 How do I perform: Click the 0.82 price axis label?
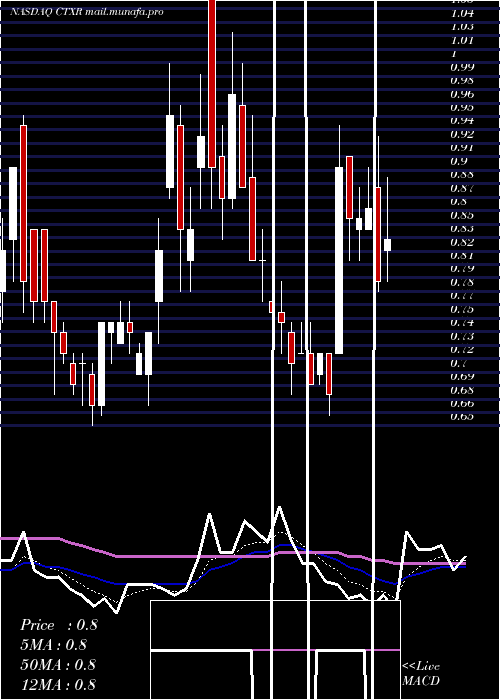[462, 242]
